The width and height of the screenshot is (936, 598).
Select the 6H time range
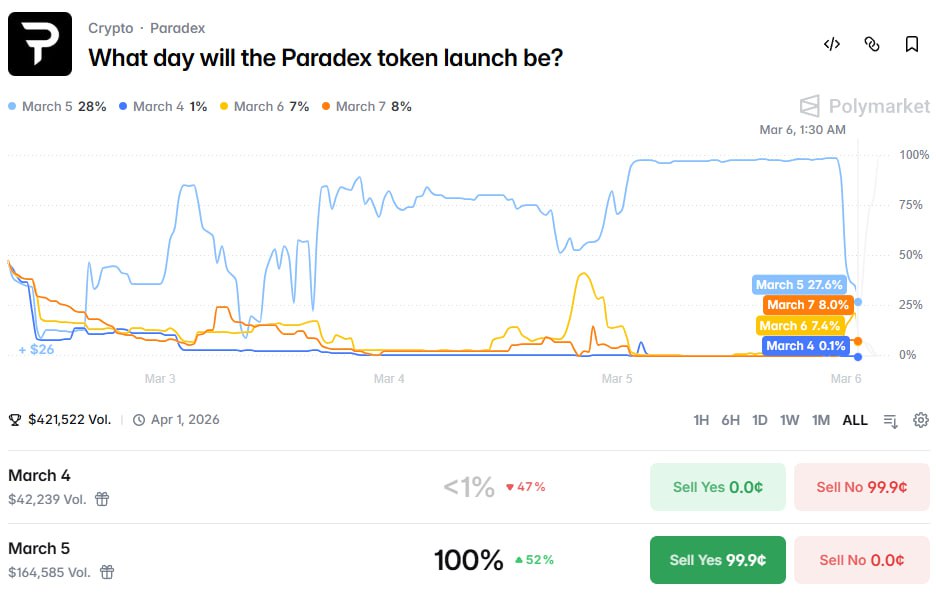(x=731, y=420)
